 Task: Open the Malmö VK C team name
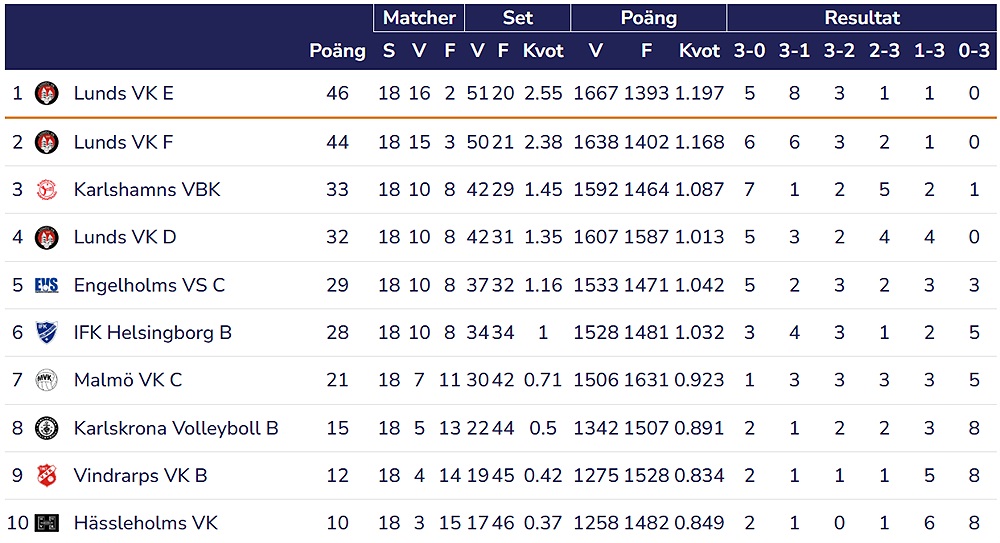pos(128,381)
